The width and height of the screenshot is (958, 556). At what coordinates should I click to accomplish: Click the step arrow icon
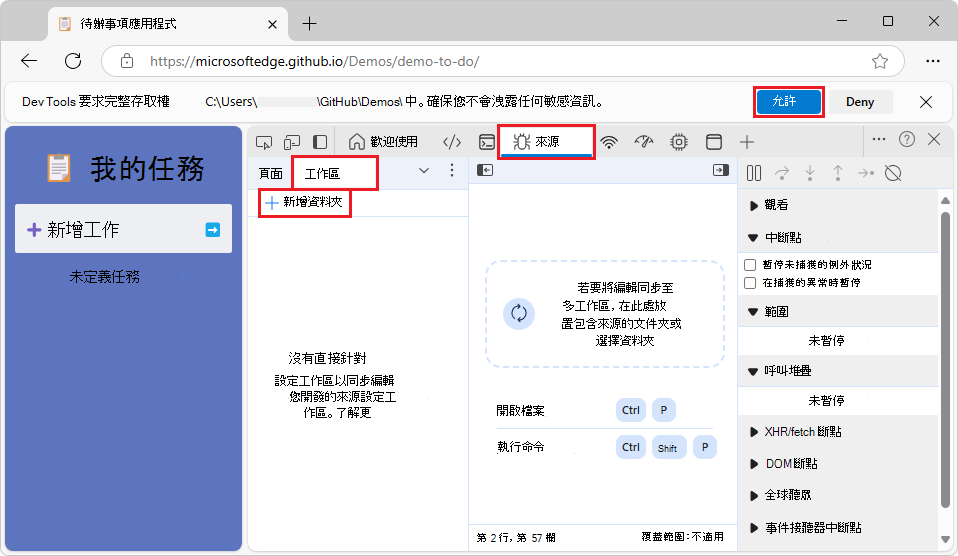click(866, 174)
